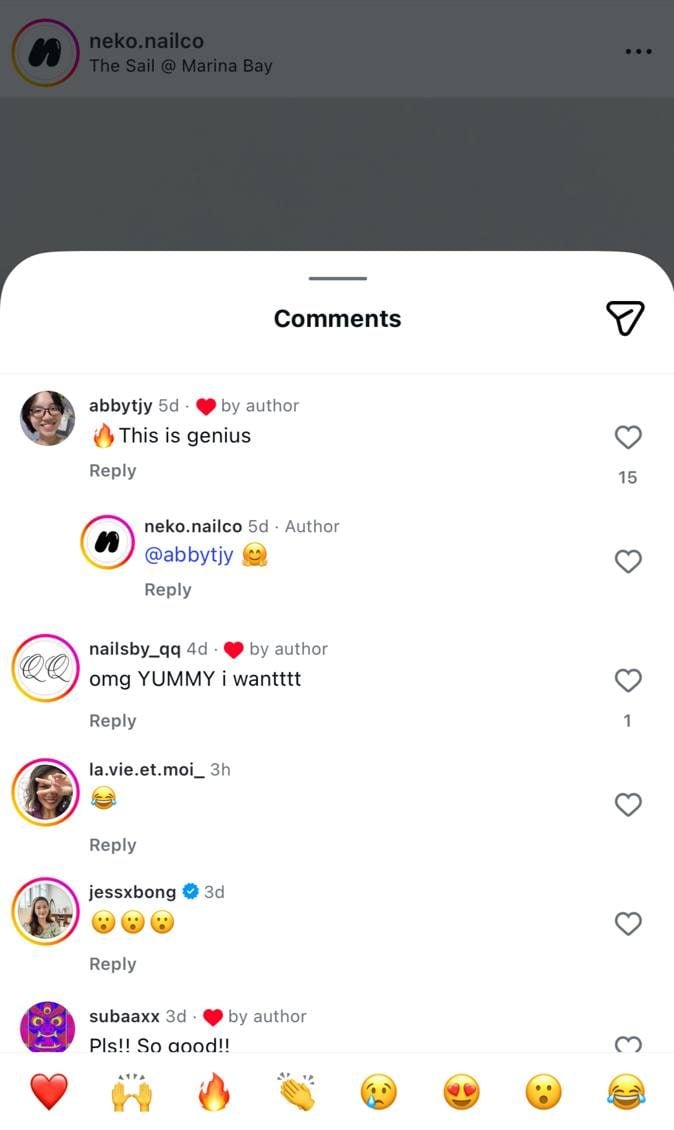This screenshot has height=1130, width=674.
Task: Choose the crying face emoji reaction
Action: 379,1092
